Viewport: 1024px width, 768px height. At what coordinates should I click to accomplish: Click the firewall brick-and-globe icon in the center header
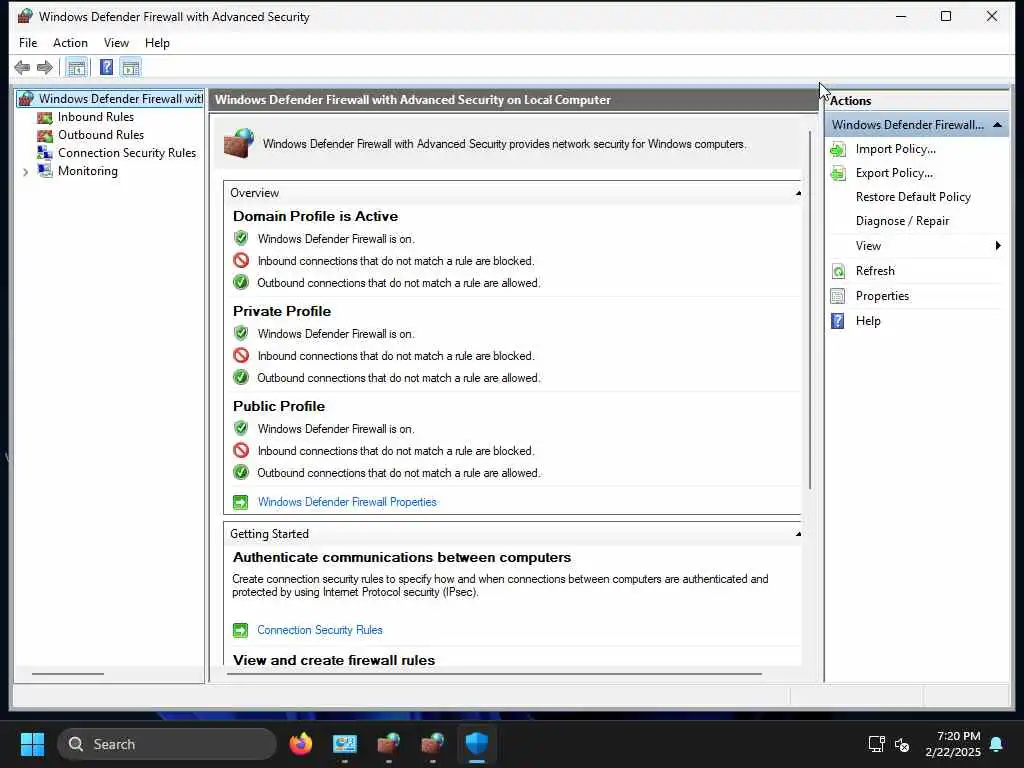point(238,143)
